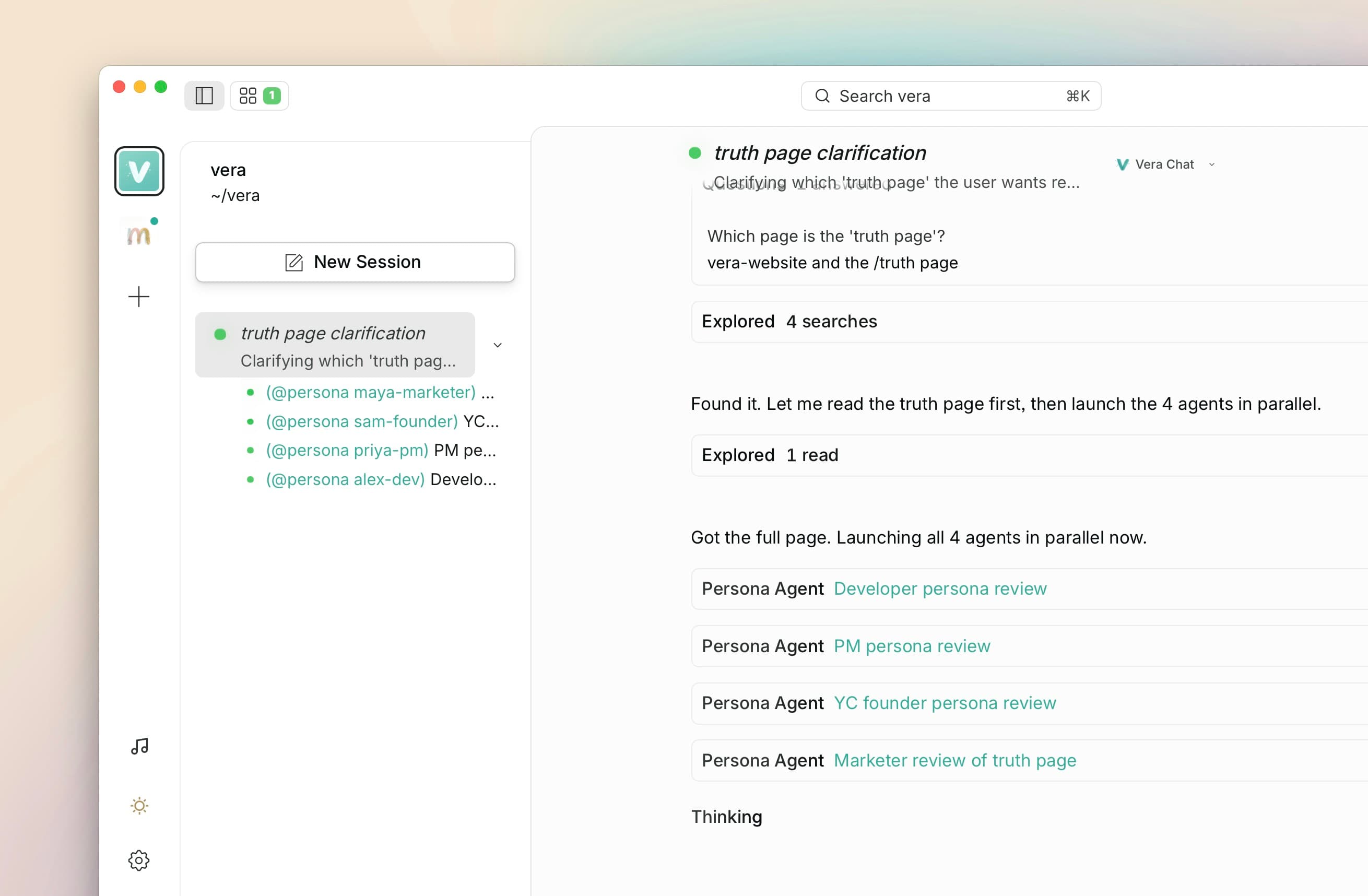Viewport: 1368px width, 896px height.
Task: Select the vera workspace icon in sidebar
Action: 139,171
